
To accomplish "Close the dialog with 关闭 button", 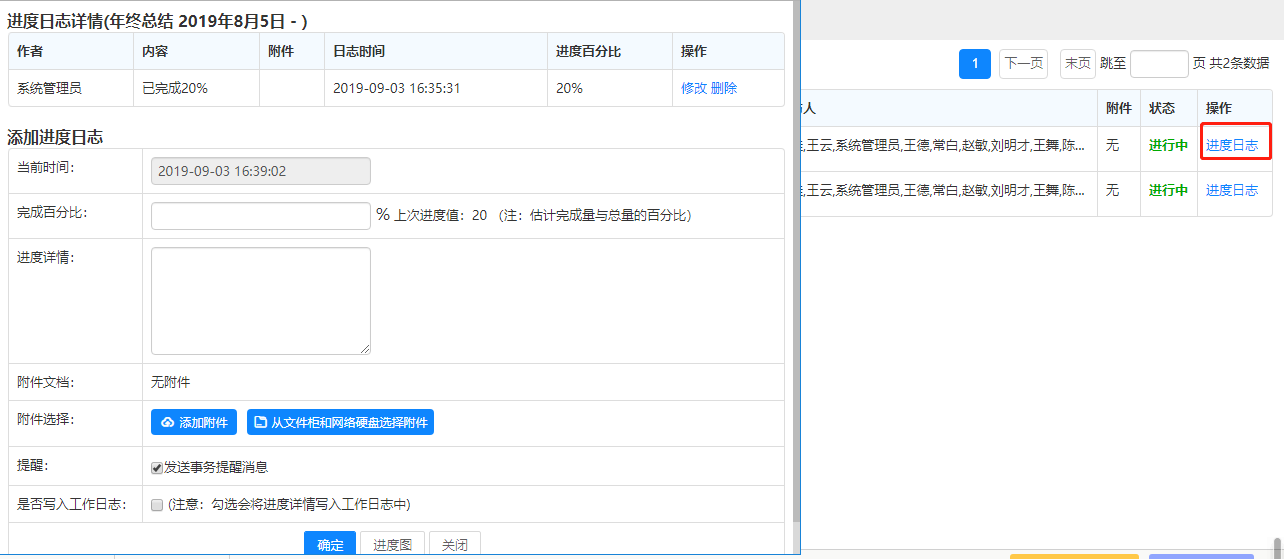I will click(x=455, y=545).
